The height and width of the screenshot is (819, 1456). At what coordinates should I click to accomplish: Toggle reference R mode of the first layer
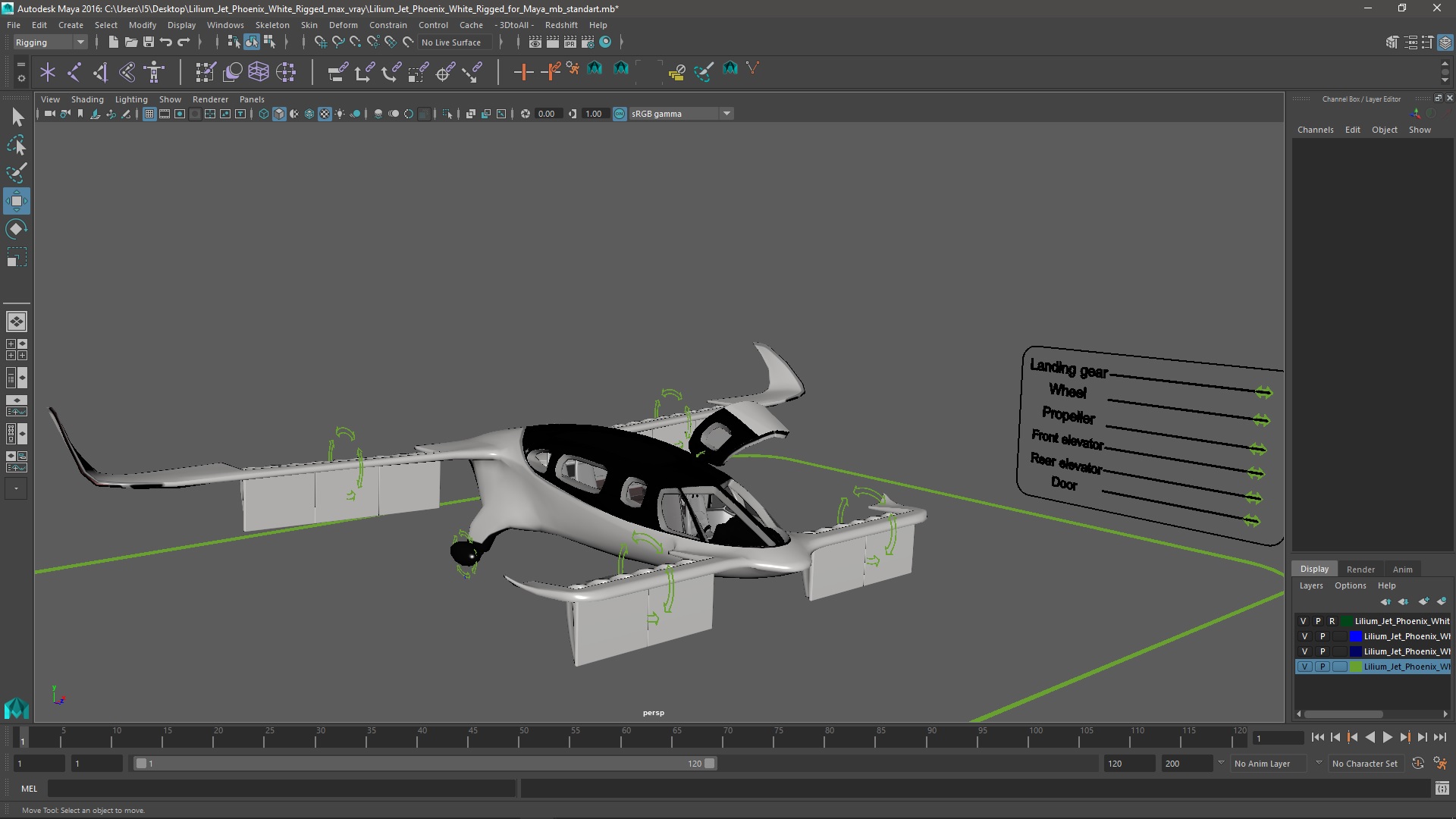pos(1332,621)
